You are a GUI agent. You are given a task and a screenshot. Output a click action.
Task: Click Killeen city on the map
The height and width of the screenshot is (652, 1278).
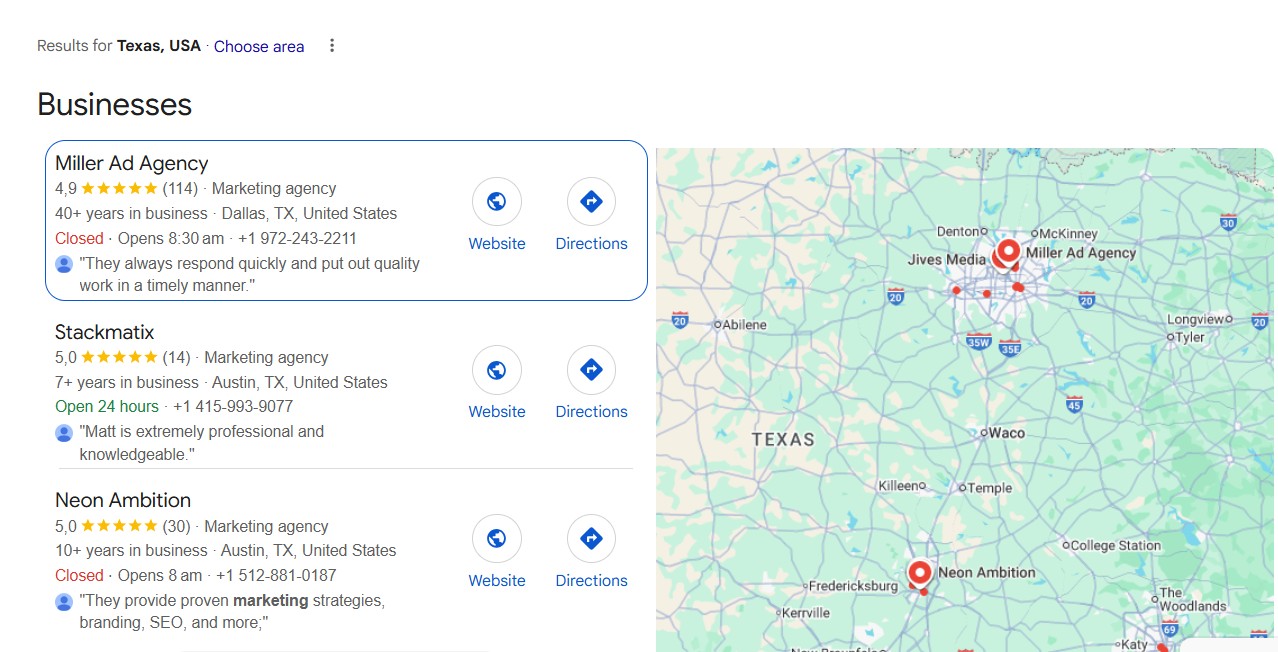pos(901,485)
